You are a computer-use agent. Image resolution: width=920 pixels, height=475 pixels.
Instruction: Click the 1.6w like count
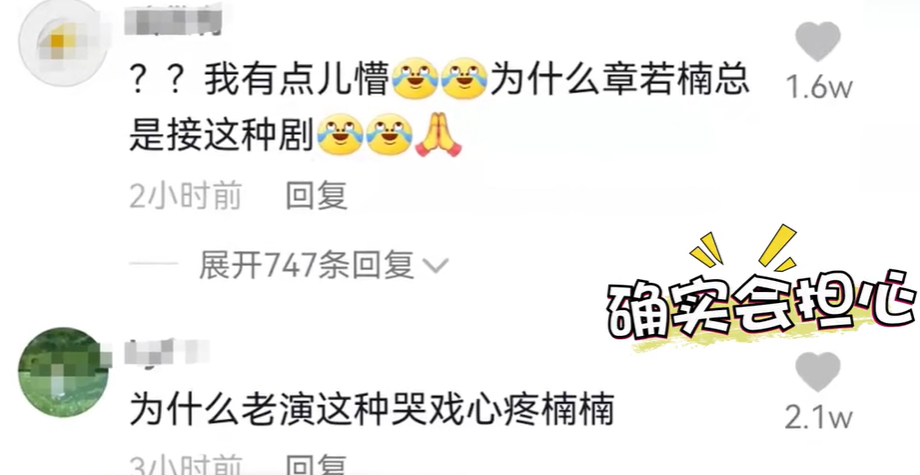(x=818, y=88)
